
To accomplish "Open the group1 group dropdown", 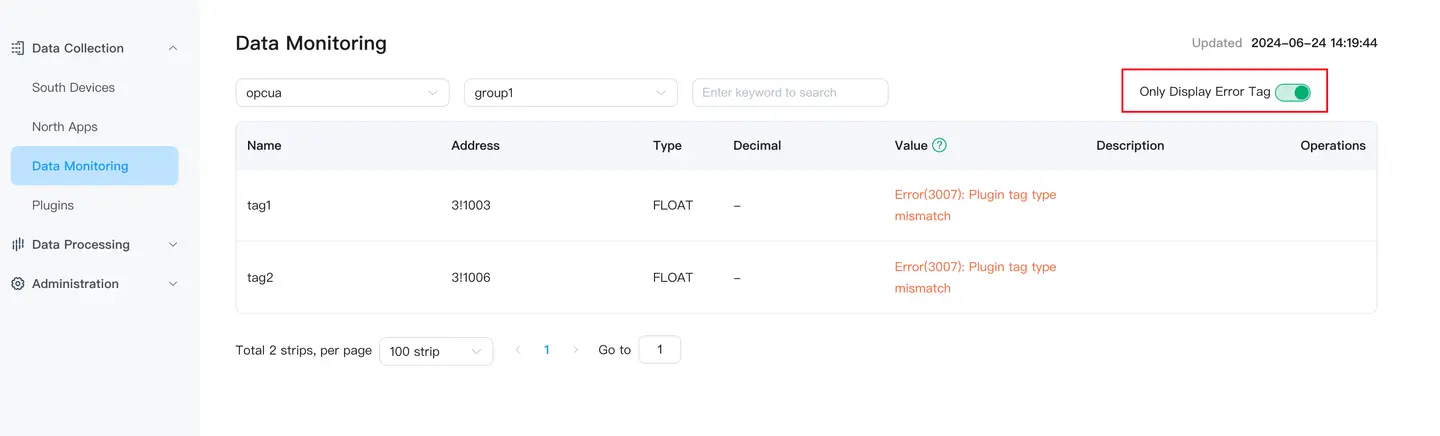I will pos(570,93).
